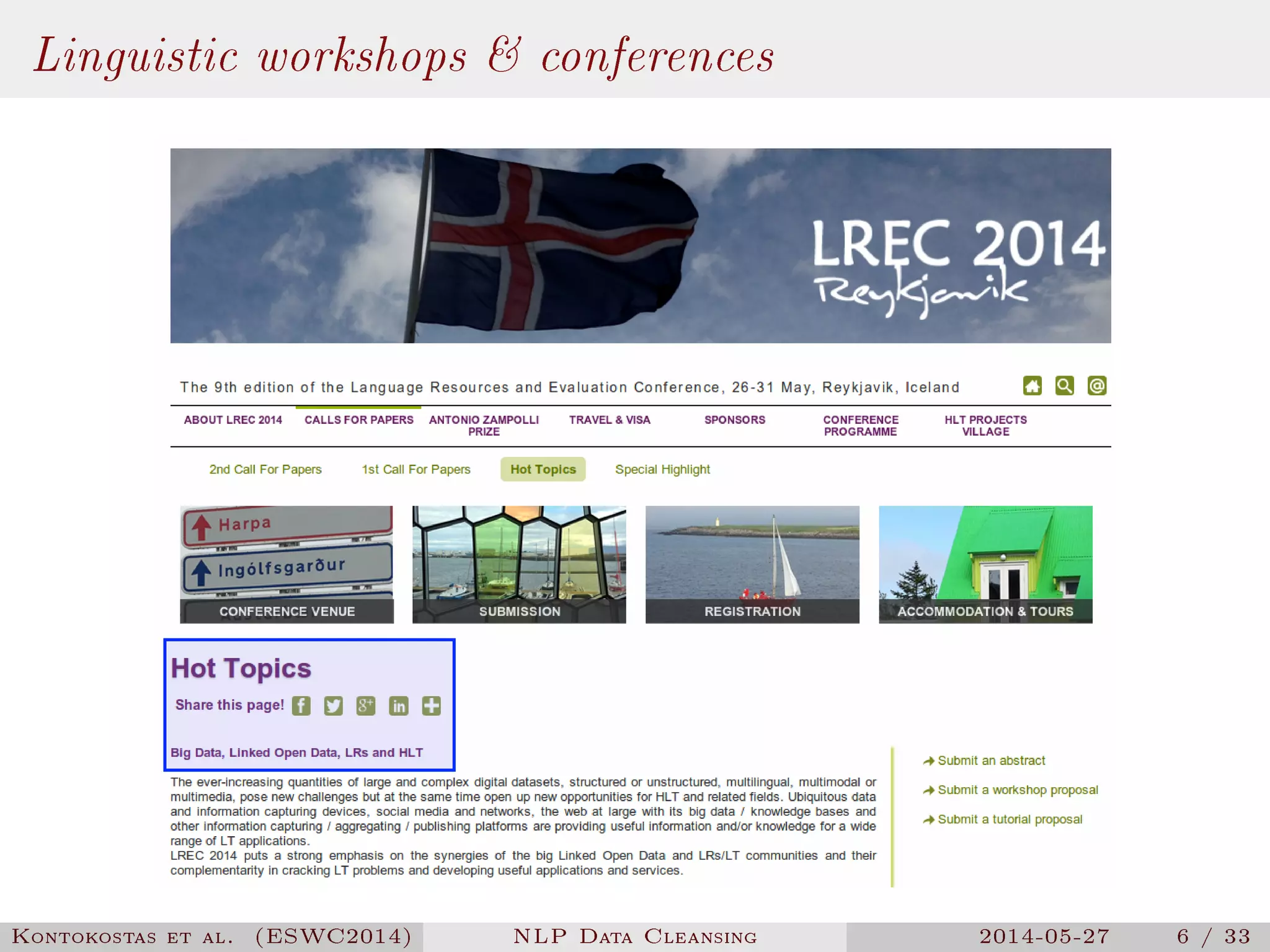Open the Antonio Zampolli Prize menu

tap(484, 426)
